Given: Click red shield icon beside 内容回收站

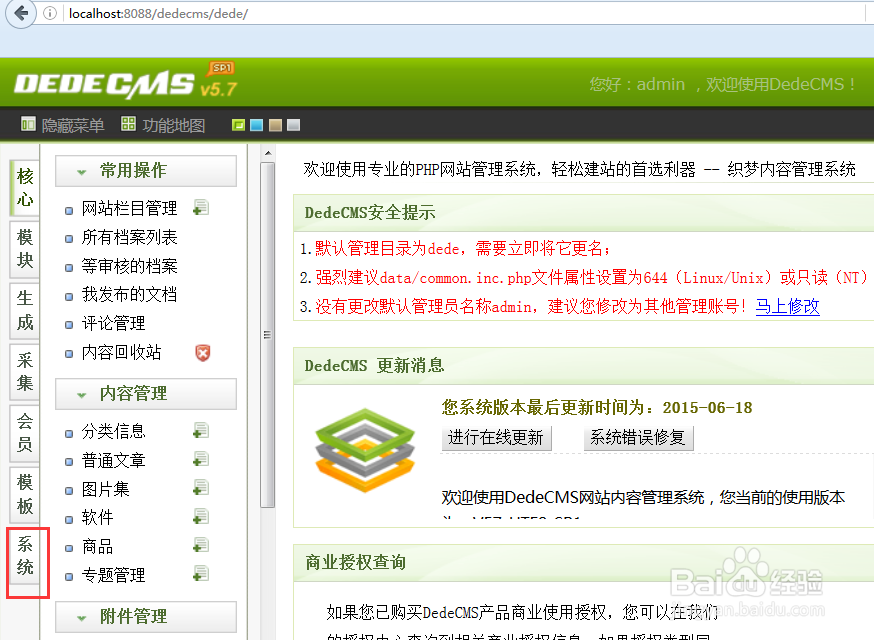Looking at the screenshot, I should click(x=203, y=353).
